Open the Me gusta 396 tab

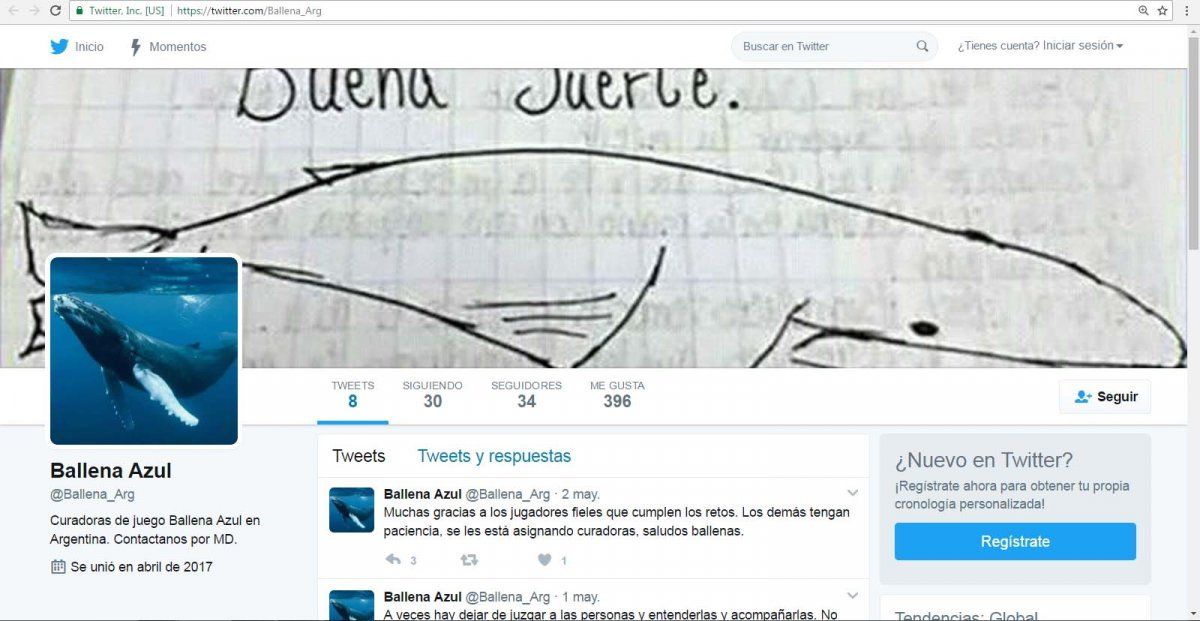tap(617, 394)
